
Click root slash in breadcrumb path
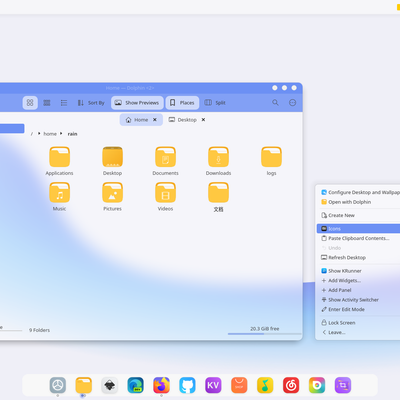pyautogui.click(x=32, y=134)
